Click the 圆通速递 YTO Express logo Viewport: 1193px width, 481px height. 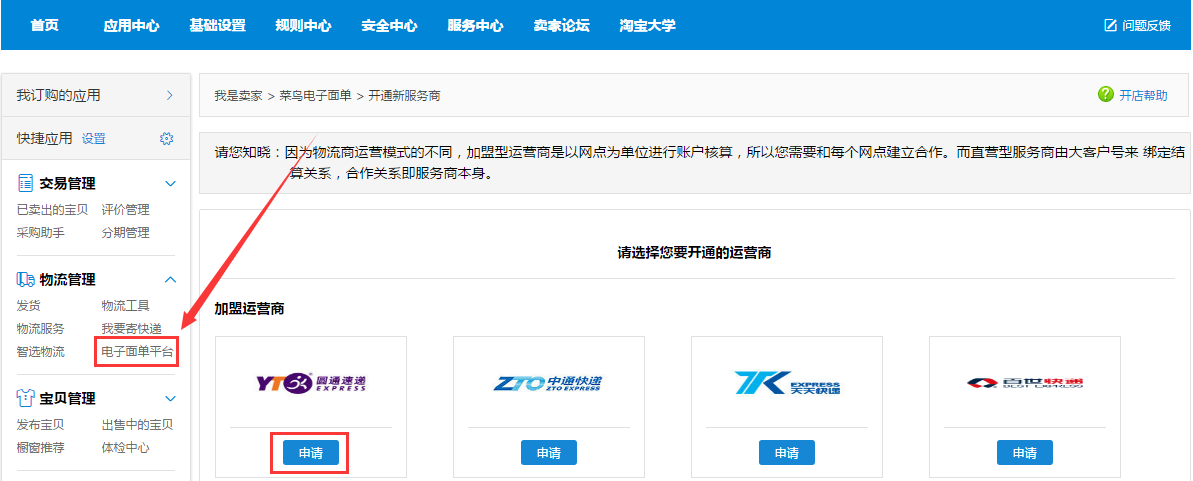click(310, 381)
